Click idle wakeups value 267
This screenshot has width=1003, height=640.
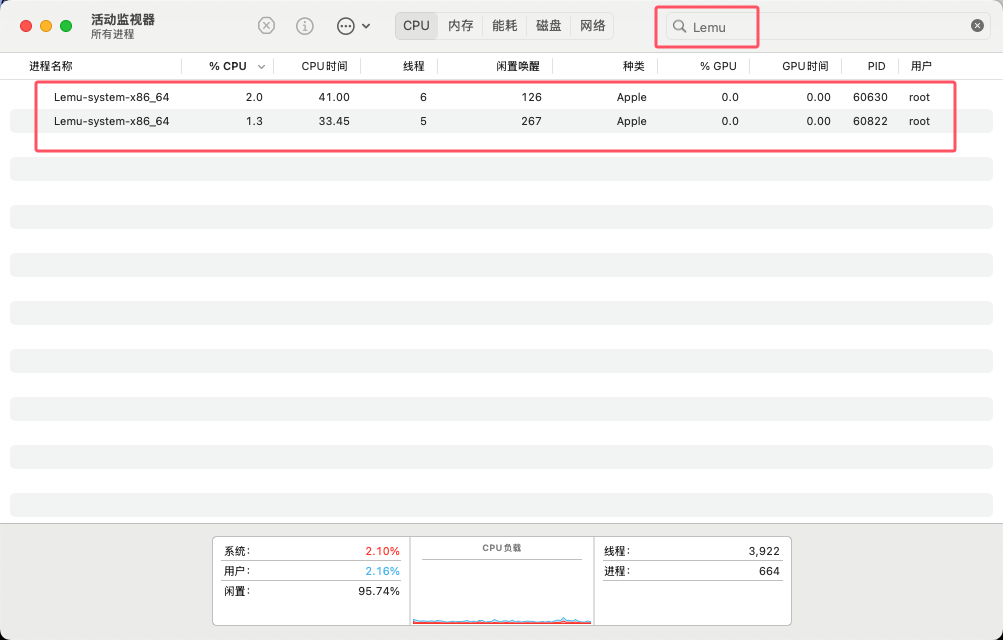[531, 121]
